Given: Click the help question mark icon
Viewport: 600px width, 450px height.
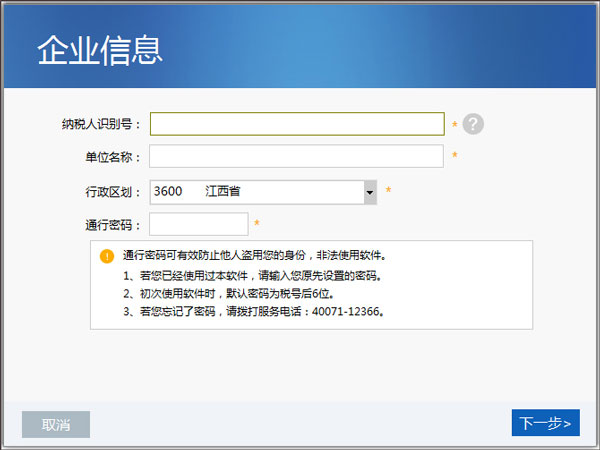Looking at the screenshot, I should 473,124.
